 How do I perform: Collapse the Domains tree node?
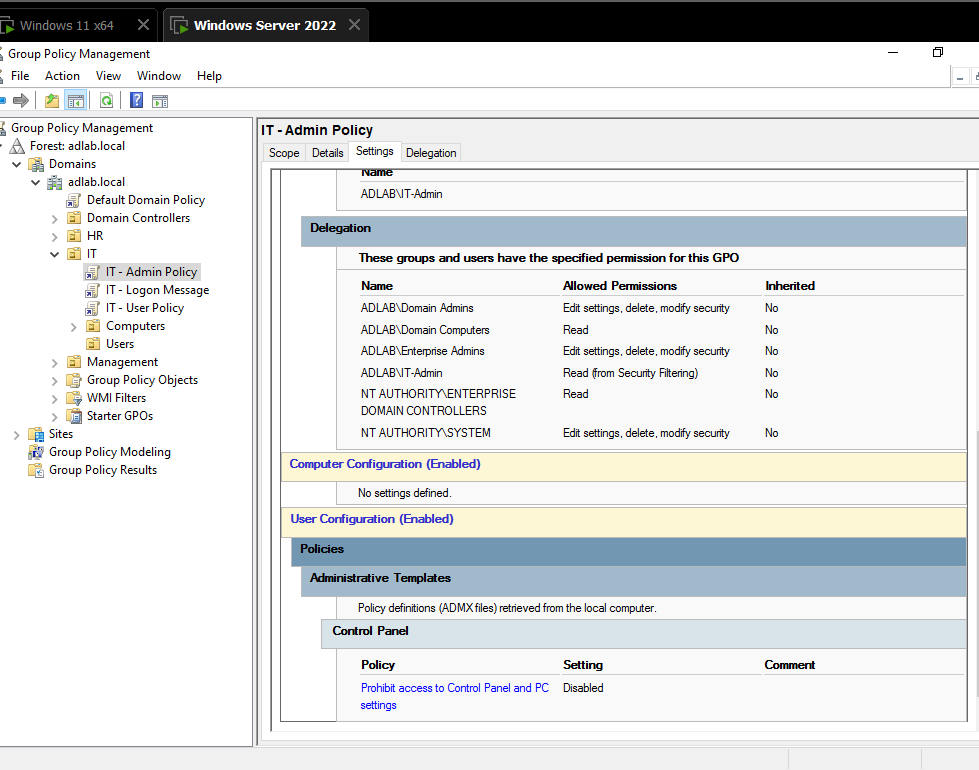click(17, 165)
